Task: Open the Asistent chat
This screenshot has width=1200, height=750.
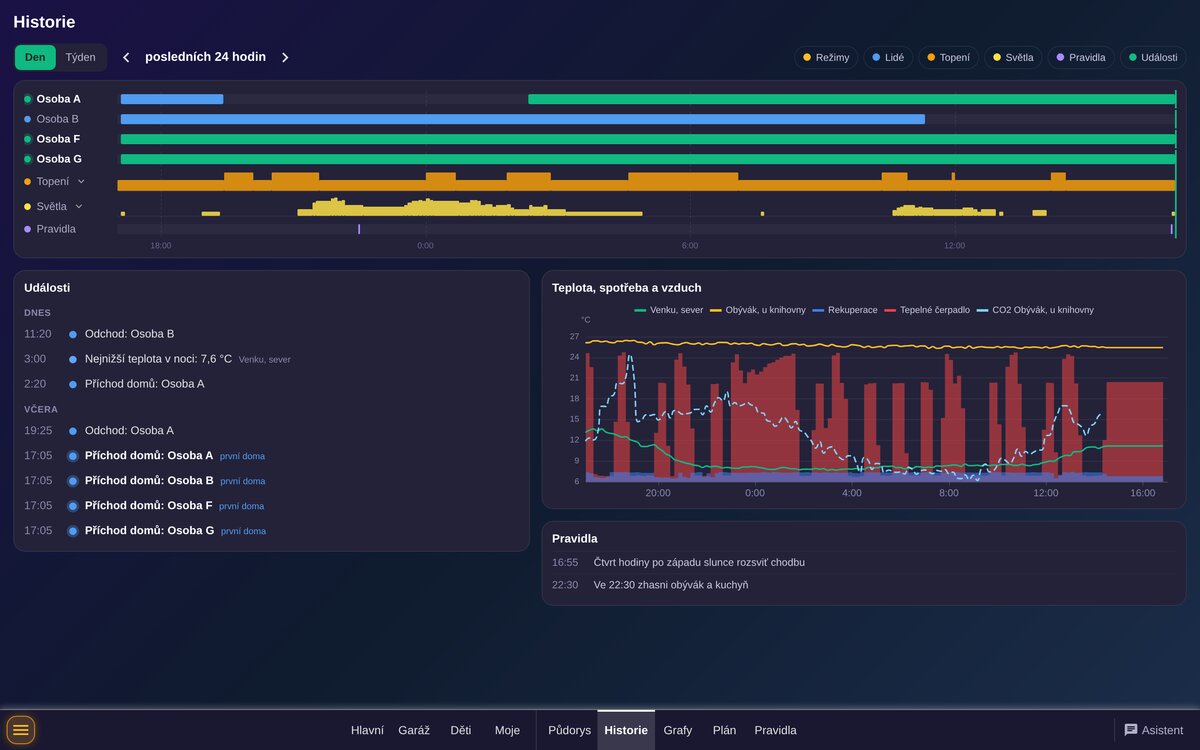Action: pyautogui.click(x=1153, y=730)
